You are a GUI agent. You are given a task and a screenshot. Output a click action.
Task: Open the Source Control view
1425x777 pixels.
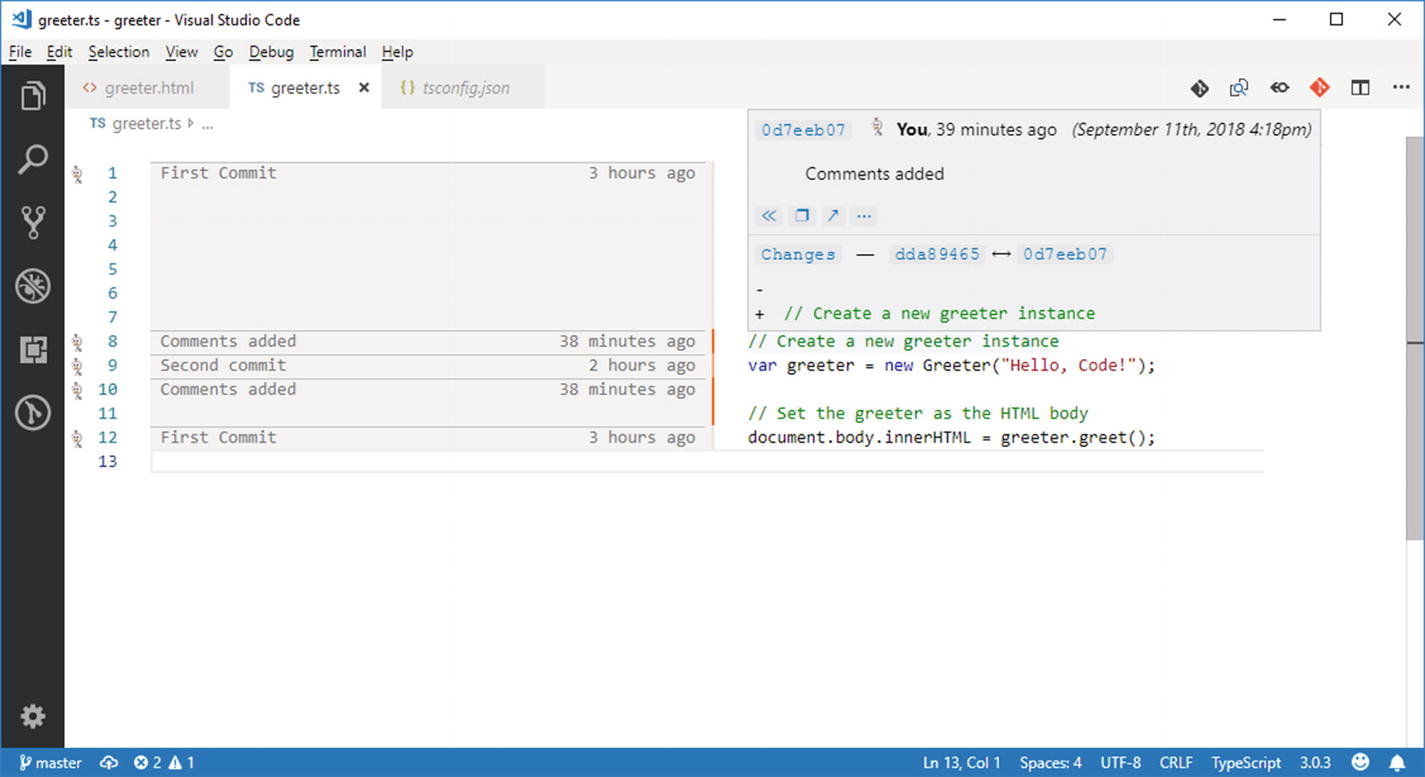pyautogui.click(x=32, y=223)
